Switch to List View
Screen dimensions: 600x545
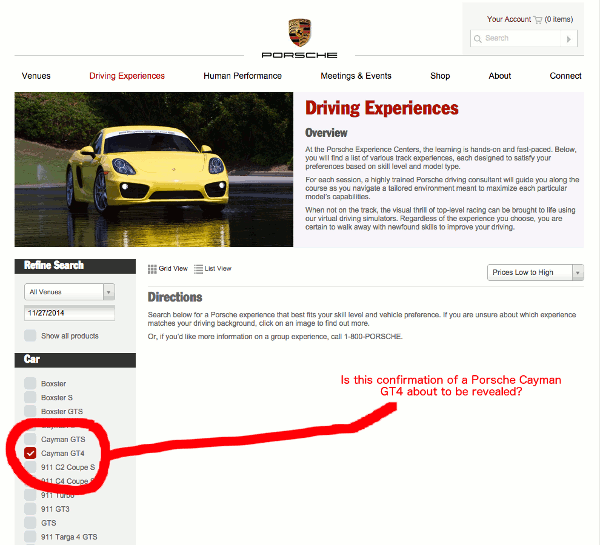click(213, 269)
